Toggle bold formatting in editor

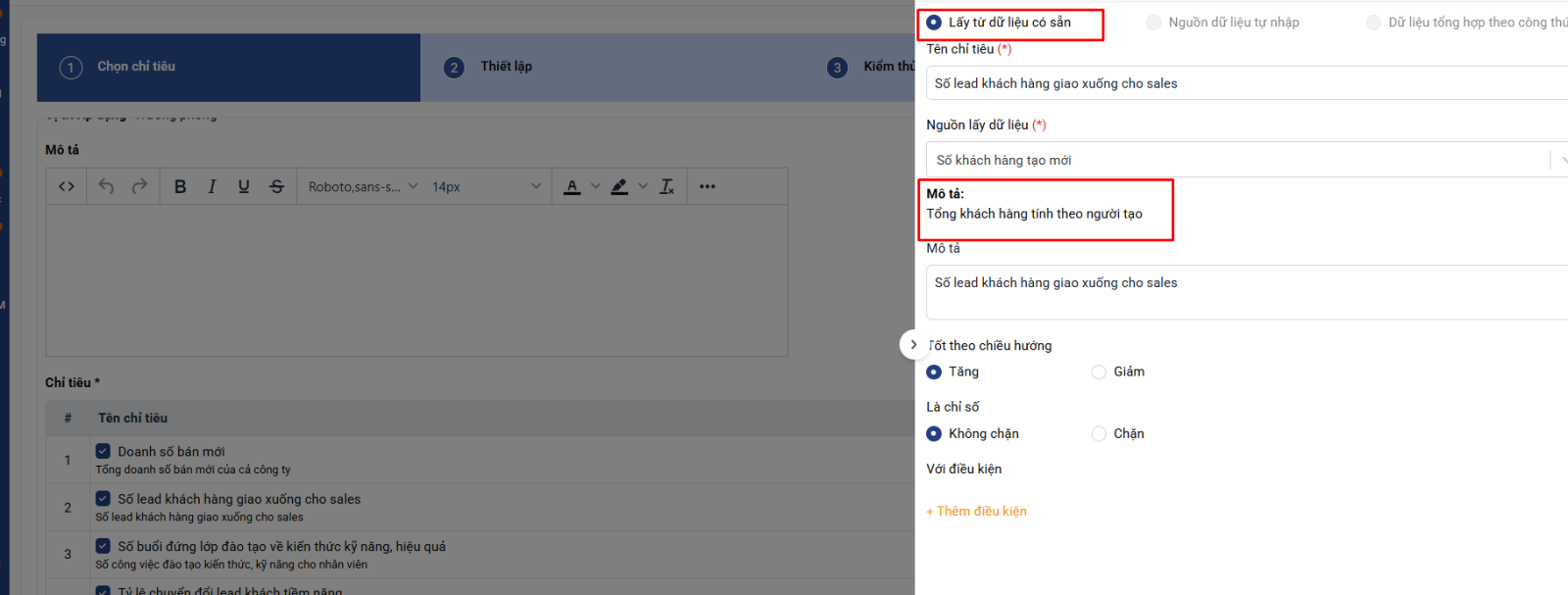click(x=180, y=186)
